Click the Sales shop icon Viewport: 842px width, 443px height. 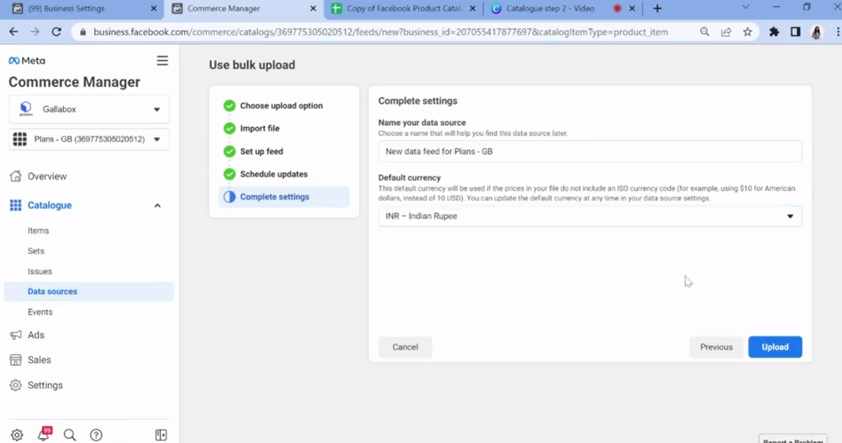pos(16,360)
